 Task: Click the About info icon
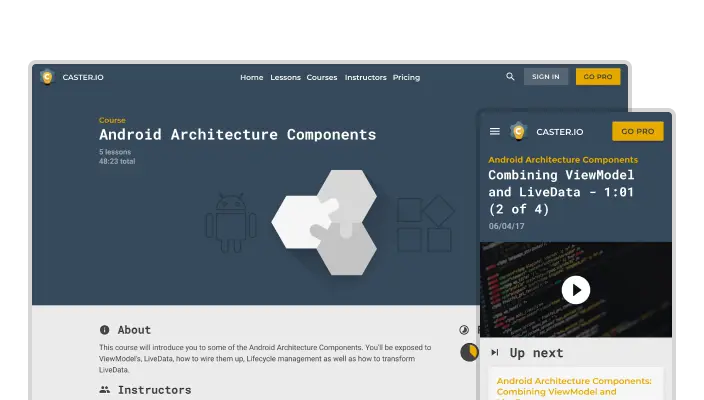(104, 330)
